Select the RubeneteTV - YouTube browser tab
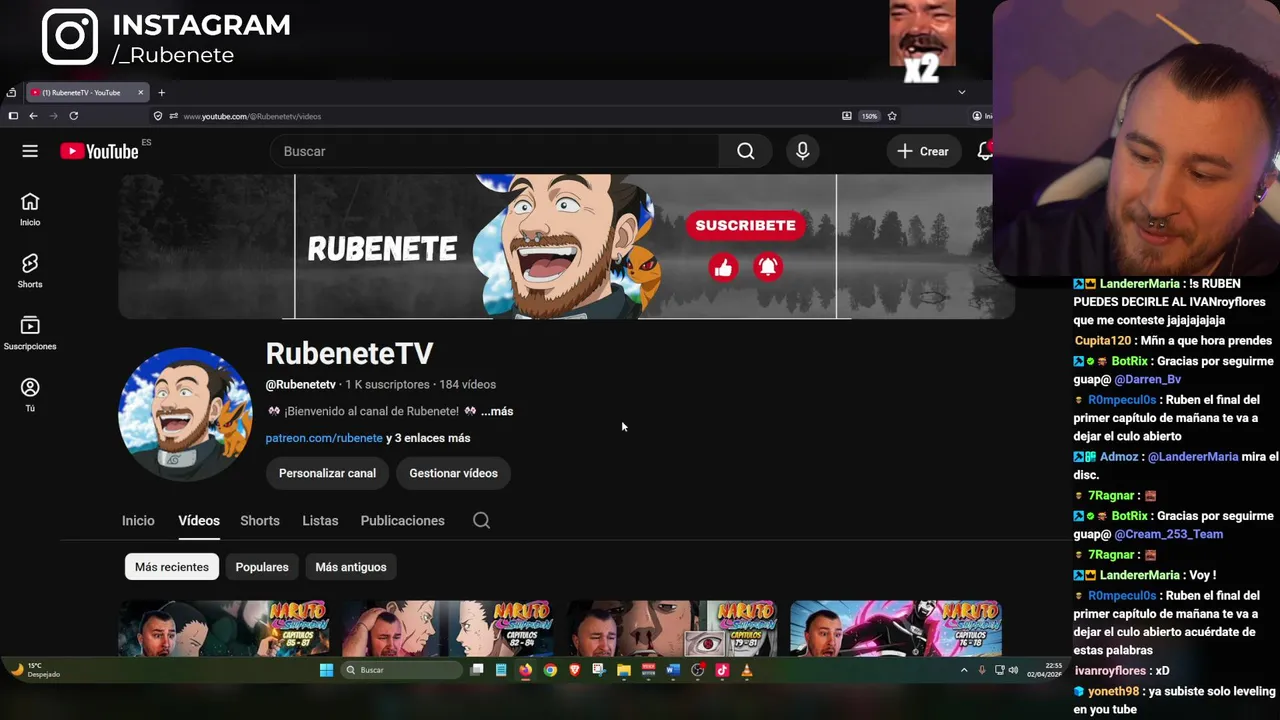The height and width of the screenshot is (720, 1280). pyautogui.click(x=87, y=92)
